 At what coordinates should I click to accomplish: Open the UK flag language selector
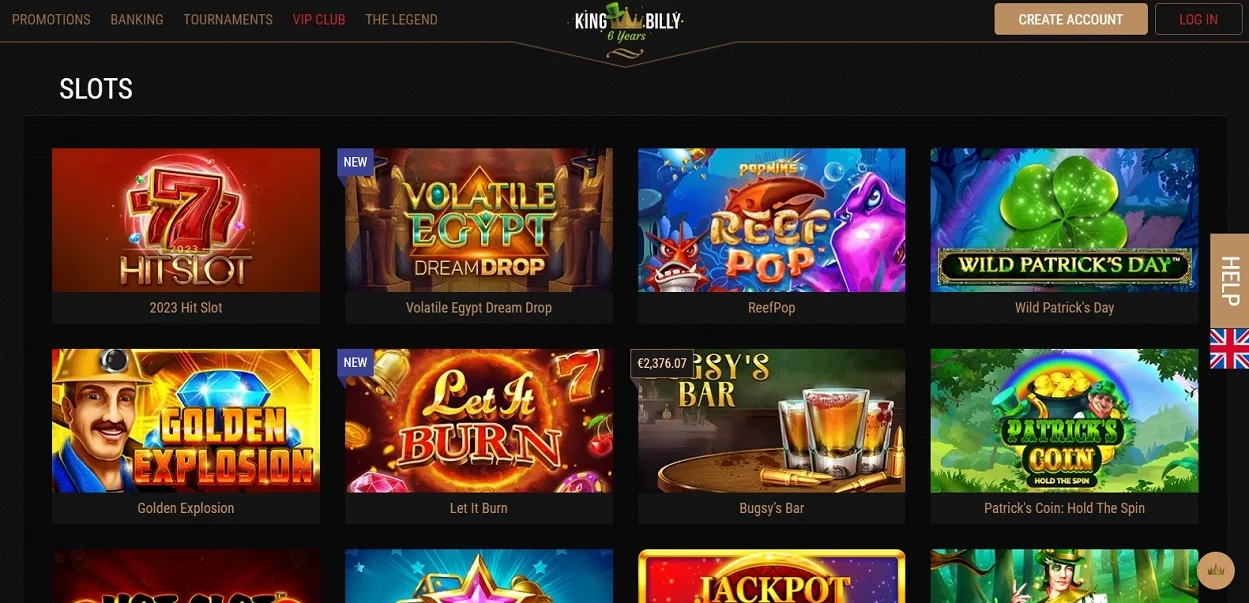click(x=1229, y=349)
